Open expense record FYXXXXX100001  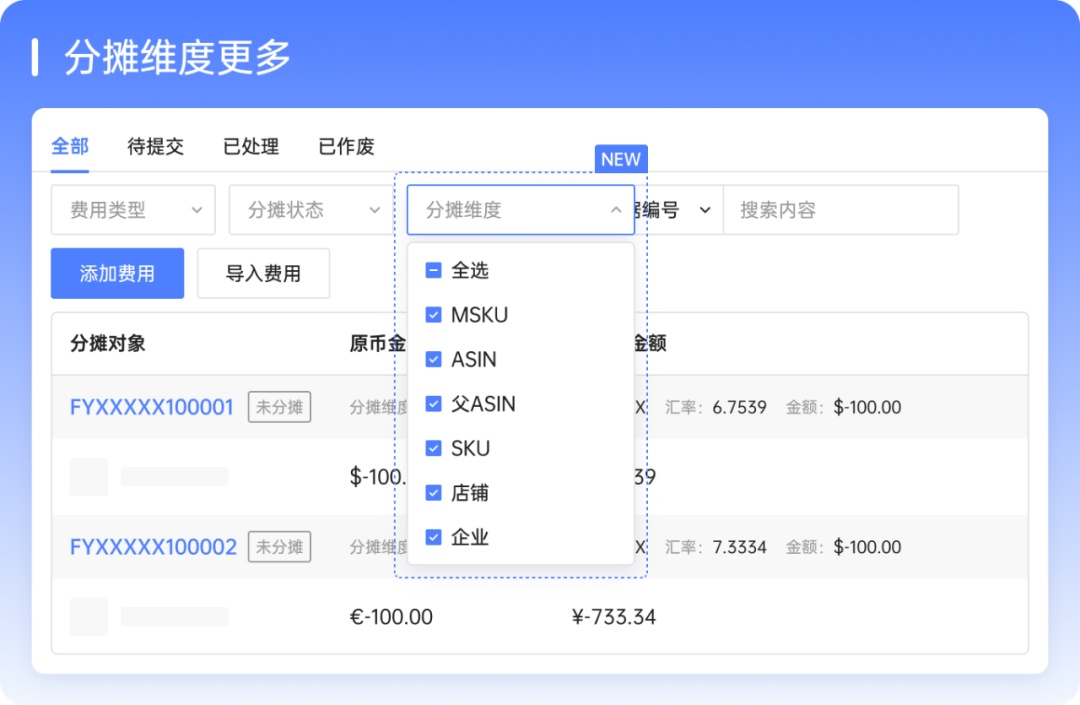pyautogui.click(x=152, y=407)
